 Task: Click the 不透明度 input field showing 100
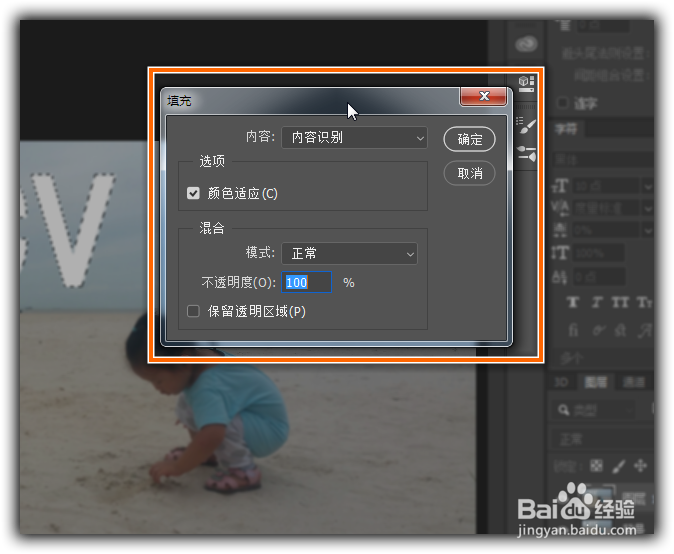click(306, 282)
